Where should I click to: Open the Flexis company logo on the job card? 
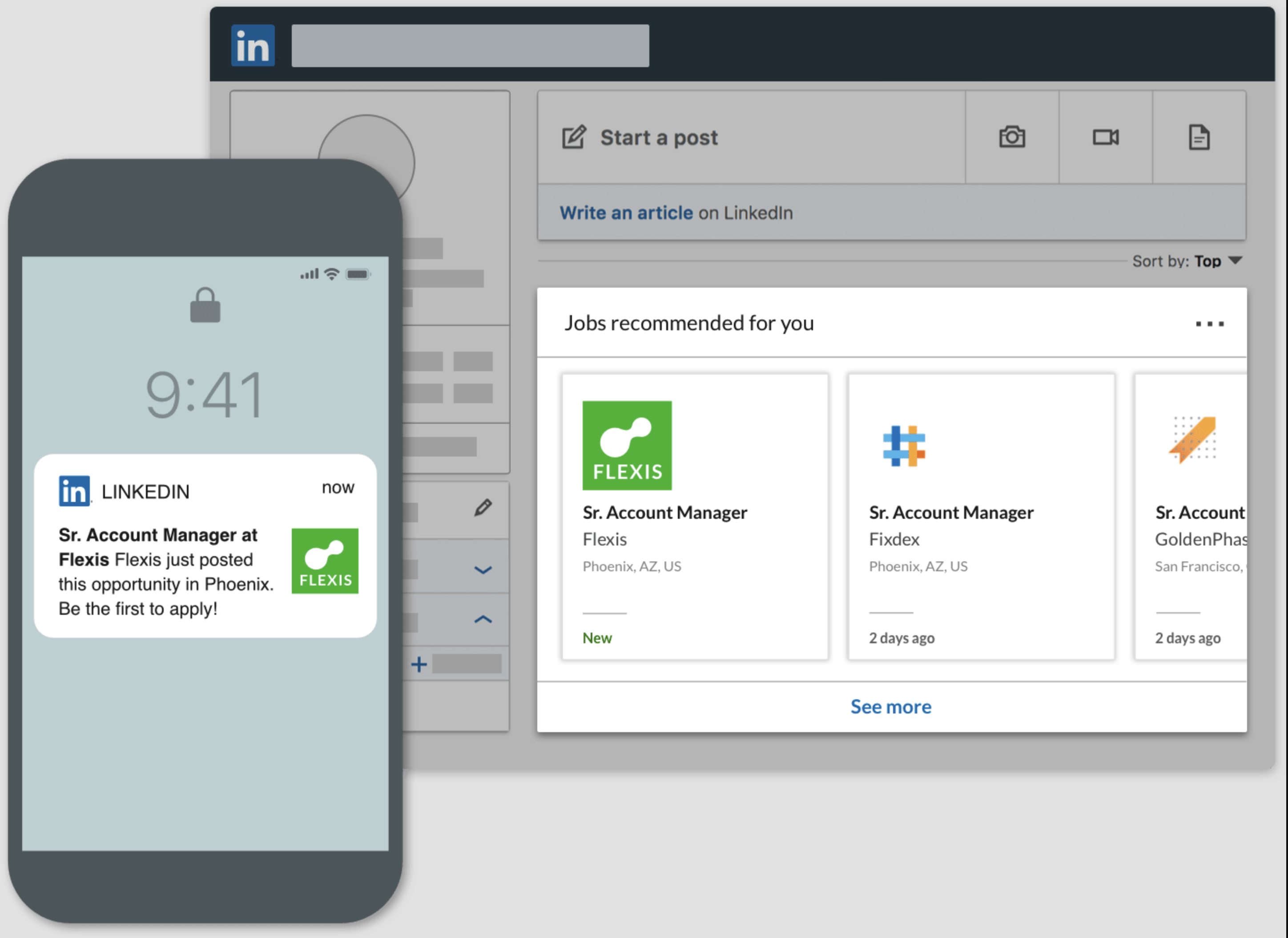[x=627, y=445]
